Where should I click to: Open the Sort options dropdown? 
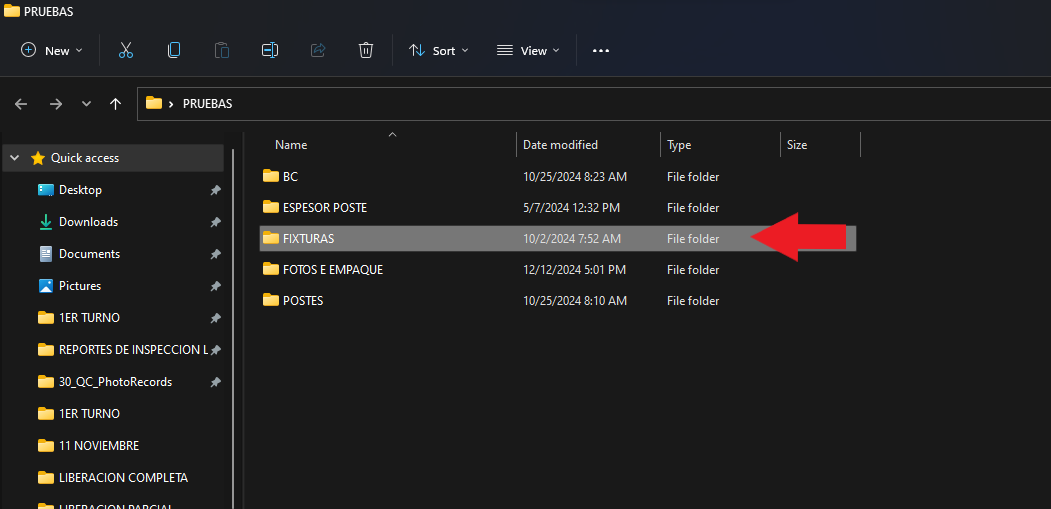(x=439, y=50)
